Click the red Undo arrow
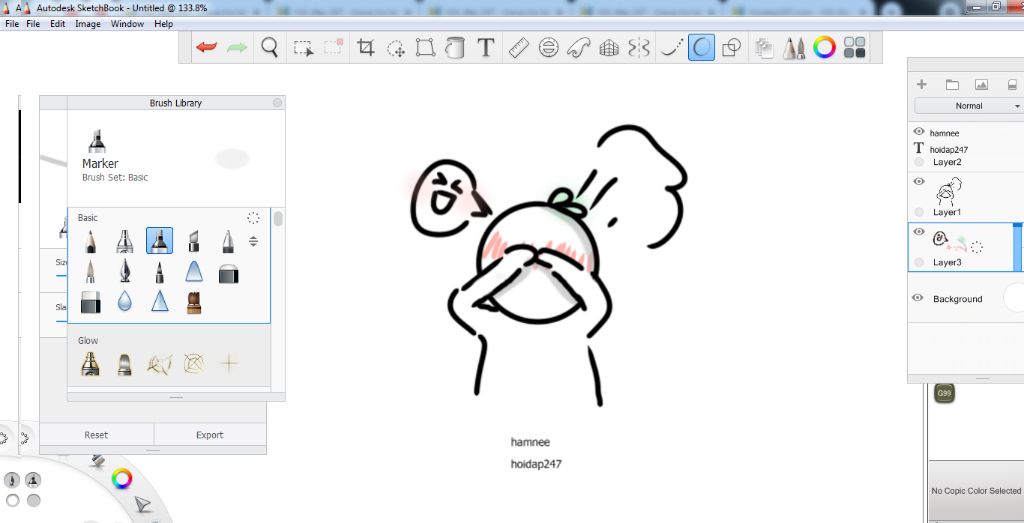Screen dimensions: 1024x523 point(206,48)
